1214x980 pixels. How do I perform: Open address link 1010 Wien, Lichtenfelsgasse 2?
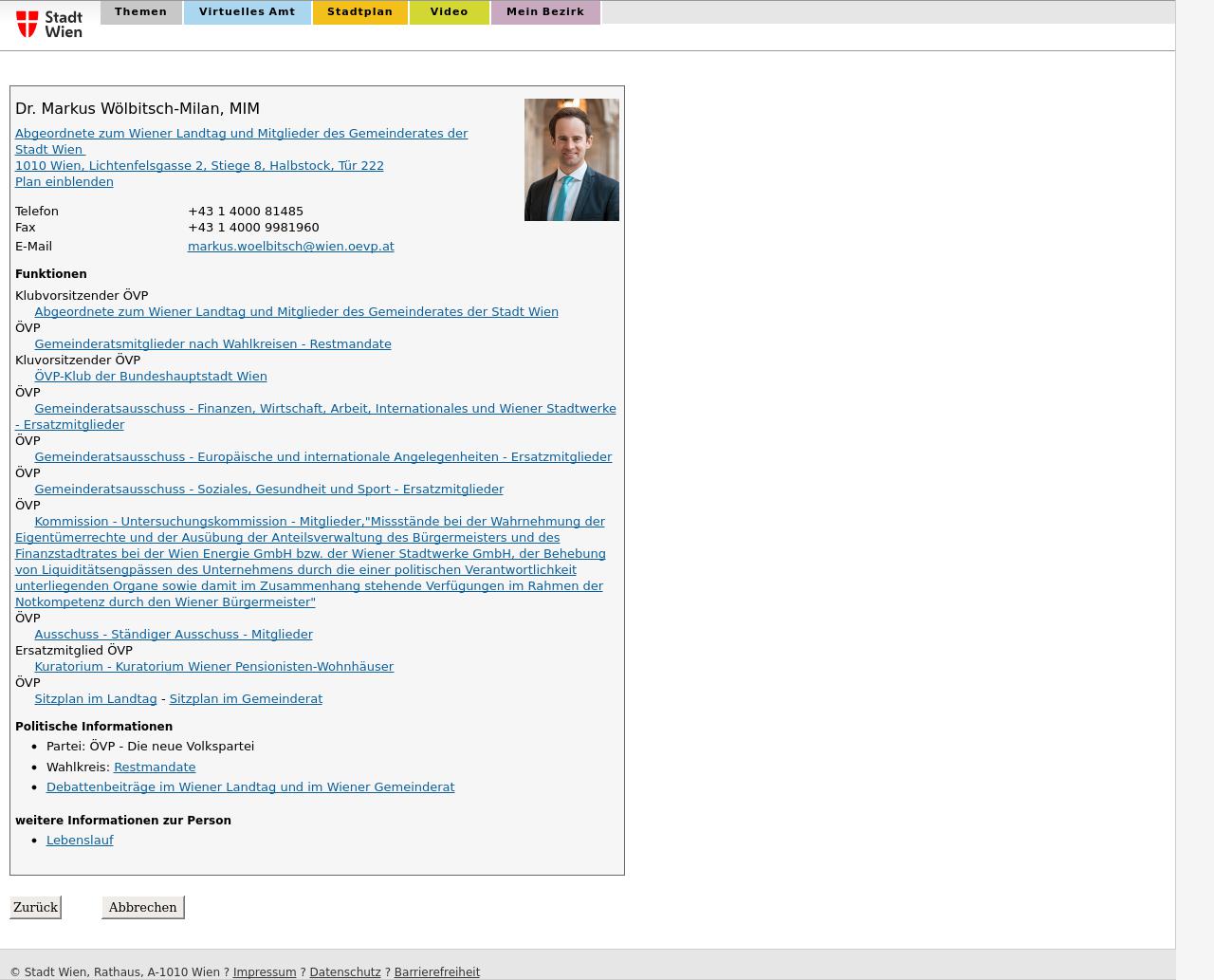click(199, 165)
